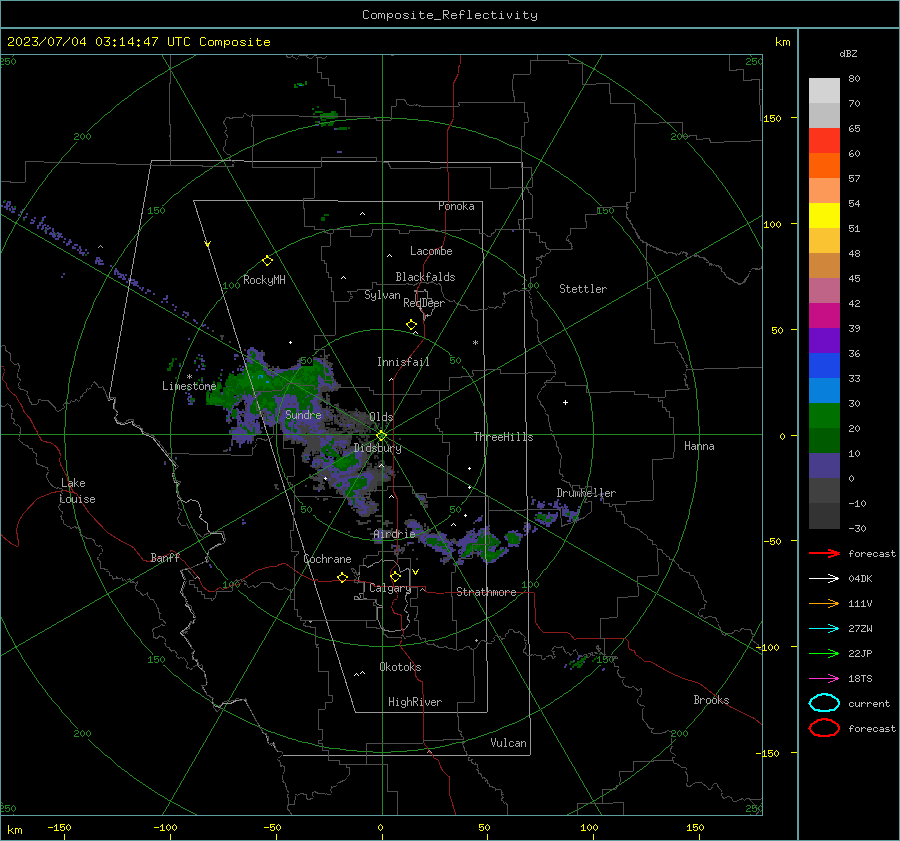Screen dimensions: 900x841
Task: Click the light gray 70-80 dBZ swatch
Action: (824, 90)
